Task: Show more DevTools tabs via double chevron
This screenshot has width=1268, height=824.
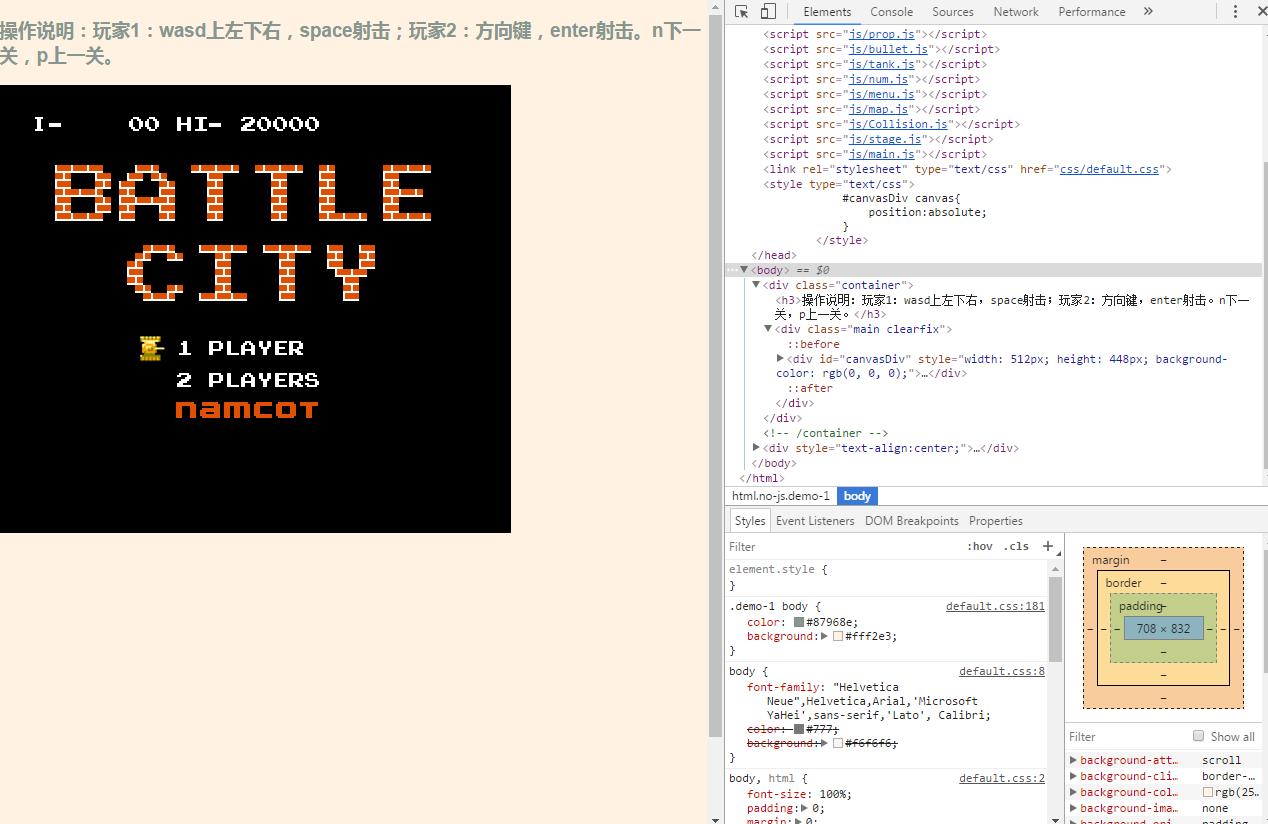Action: 1148,12
